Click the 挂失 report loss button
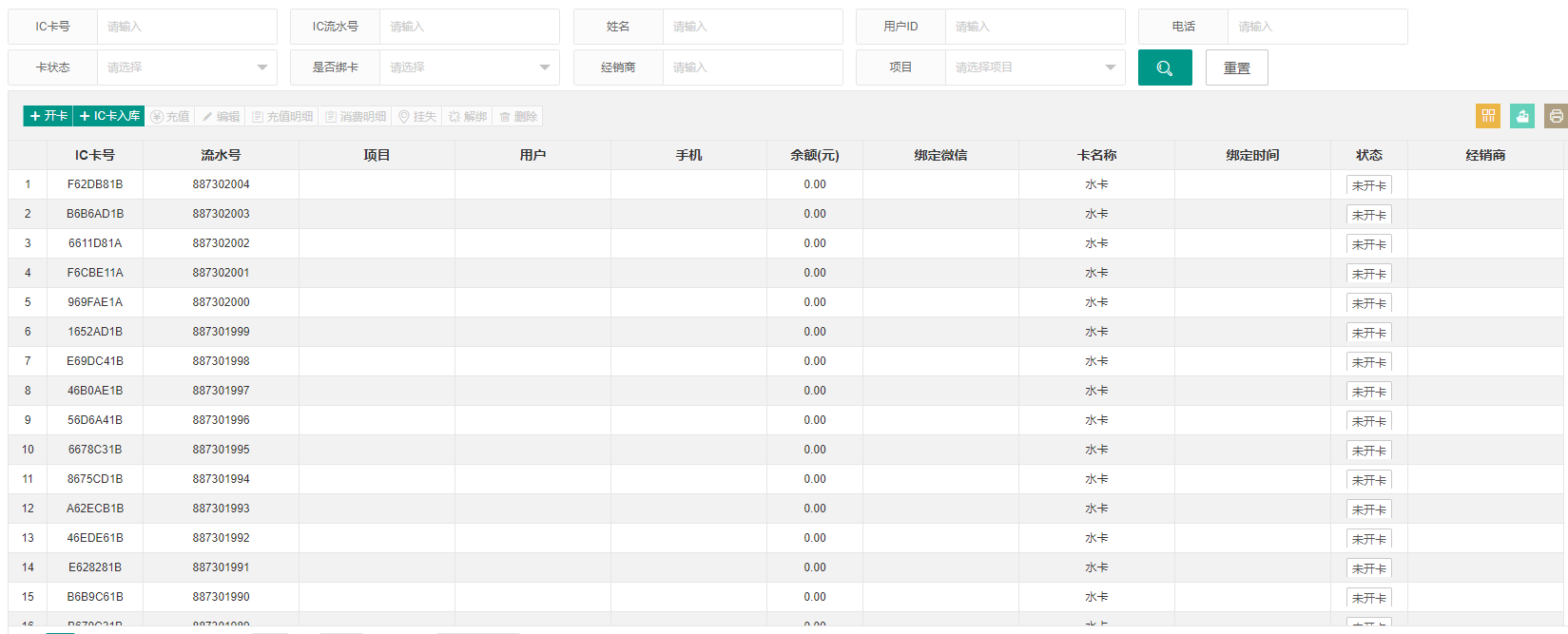This screenshot has width=1568, height=634. pyautogui.click(x=417, y=116)
